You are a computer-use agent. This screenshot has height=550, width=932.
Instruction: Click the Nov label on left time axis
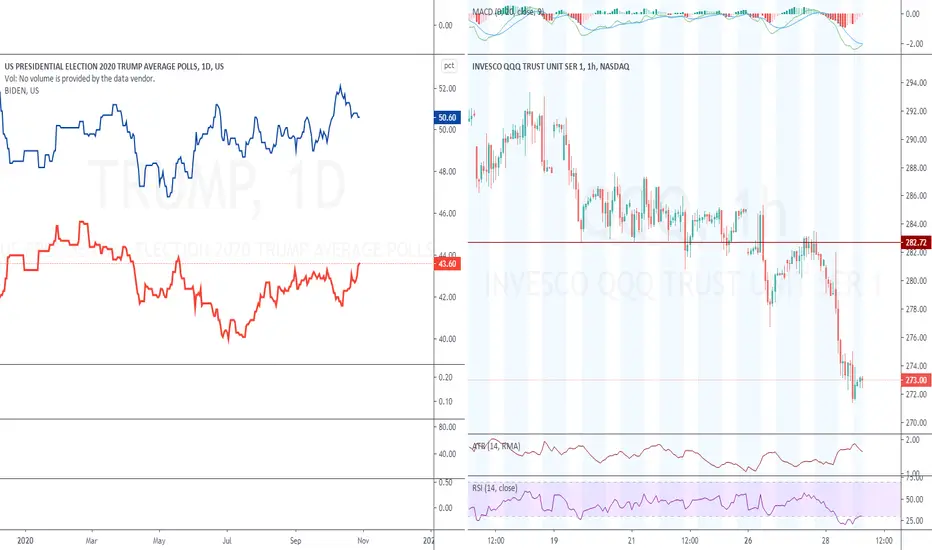(363, 540)
